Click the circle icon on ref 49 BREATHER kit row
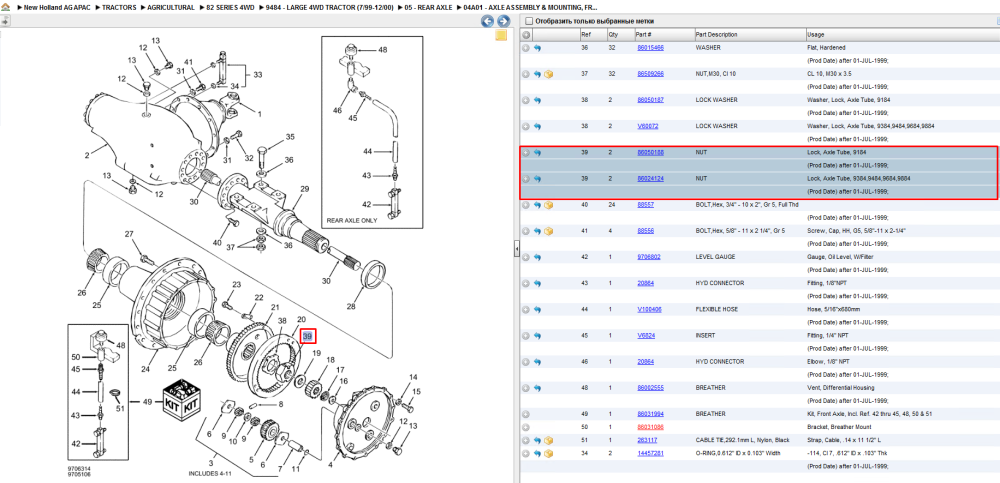 point(526,414)
